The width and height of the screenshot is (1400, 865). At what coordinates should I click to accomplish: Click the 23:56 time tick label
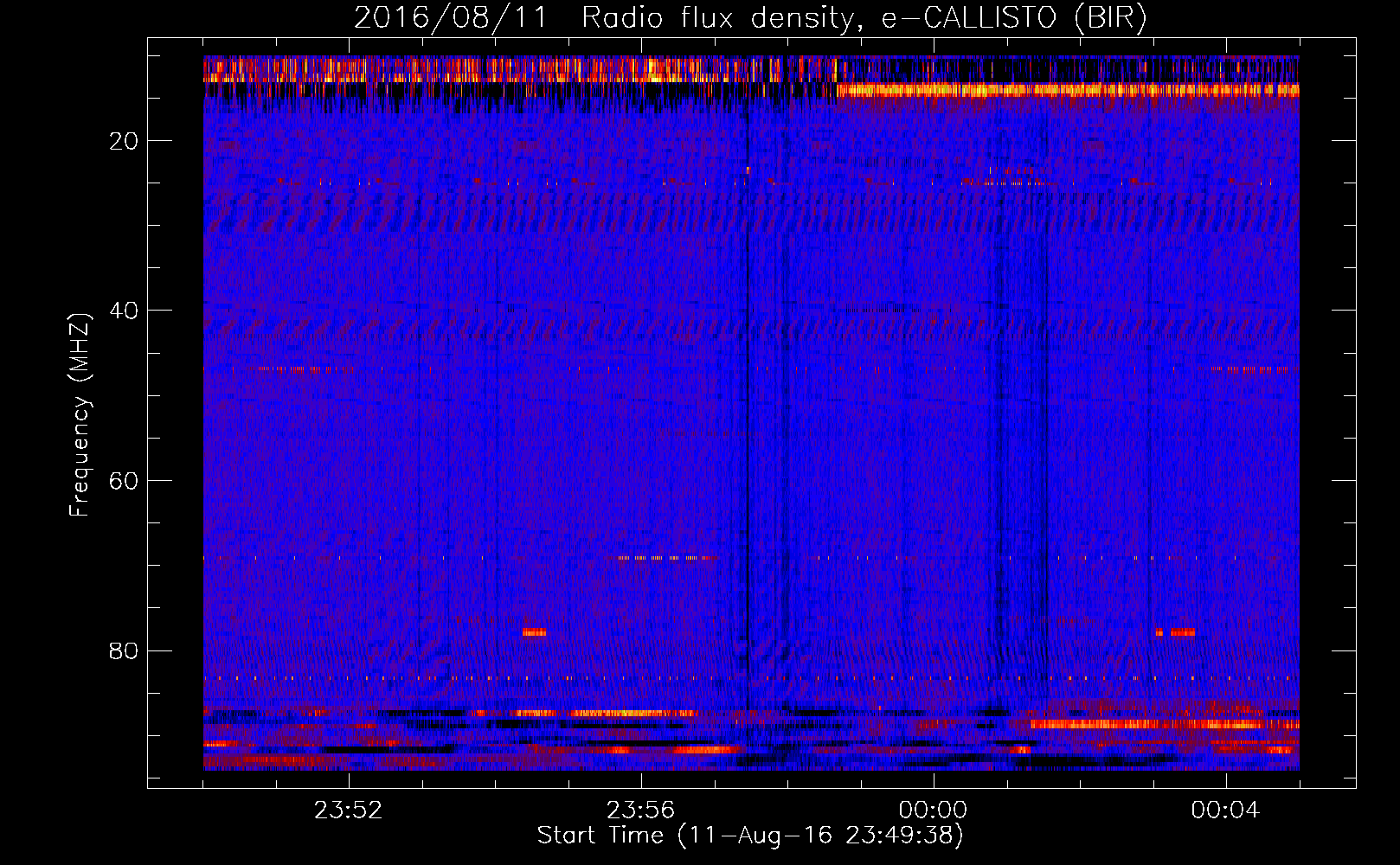point(640,811)
